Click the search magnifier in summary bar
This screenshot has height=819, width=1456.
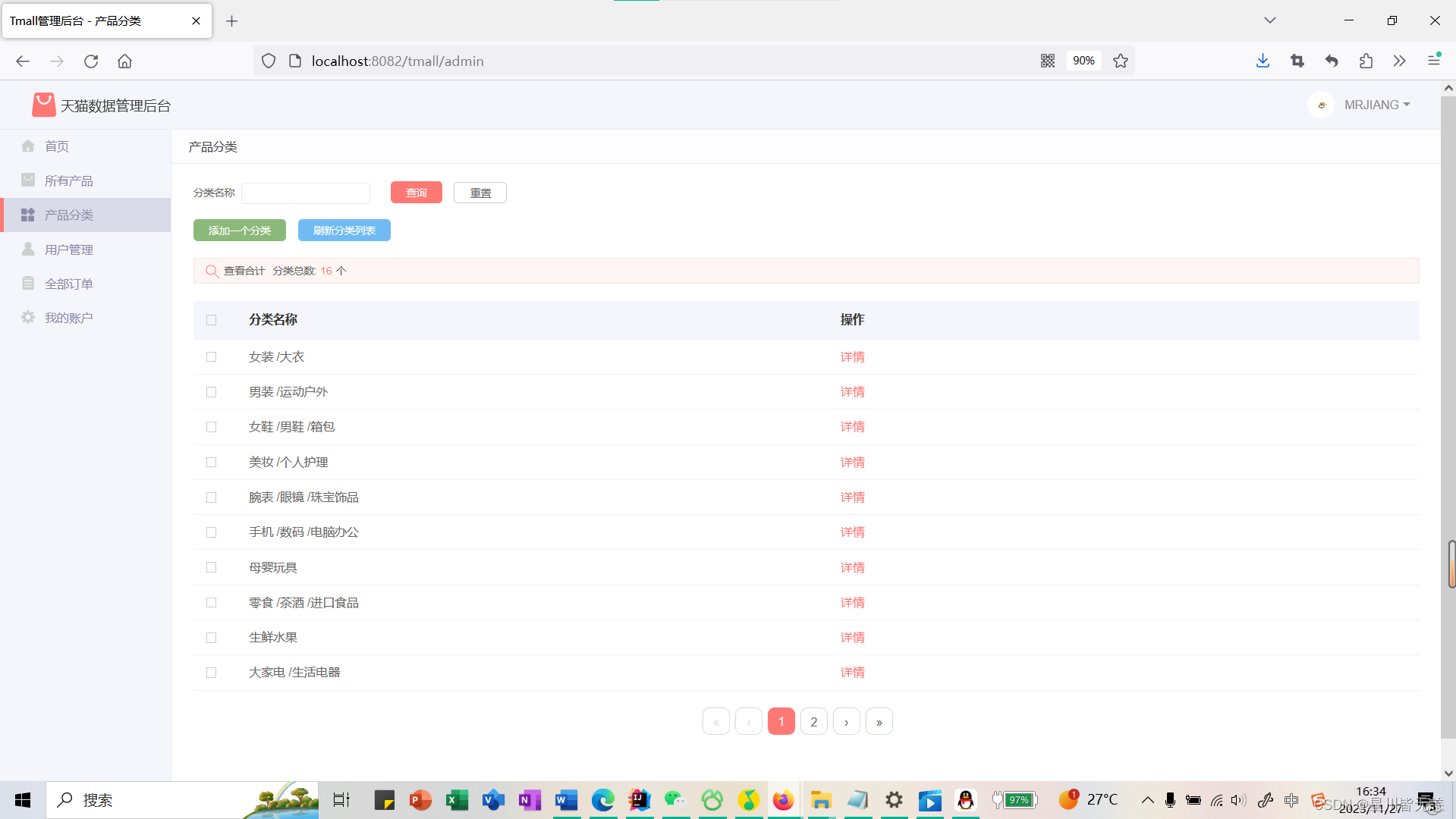(x=212, y=271)
